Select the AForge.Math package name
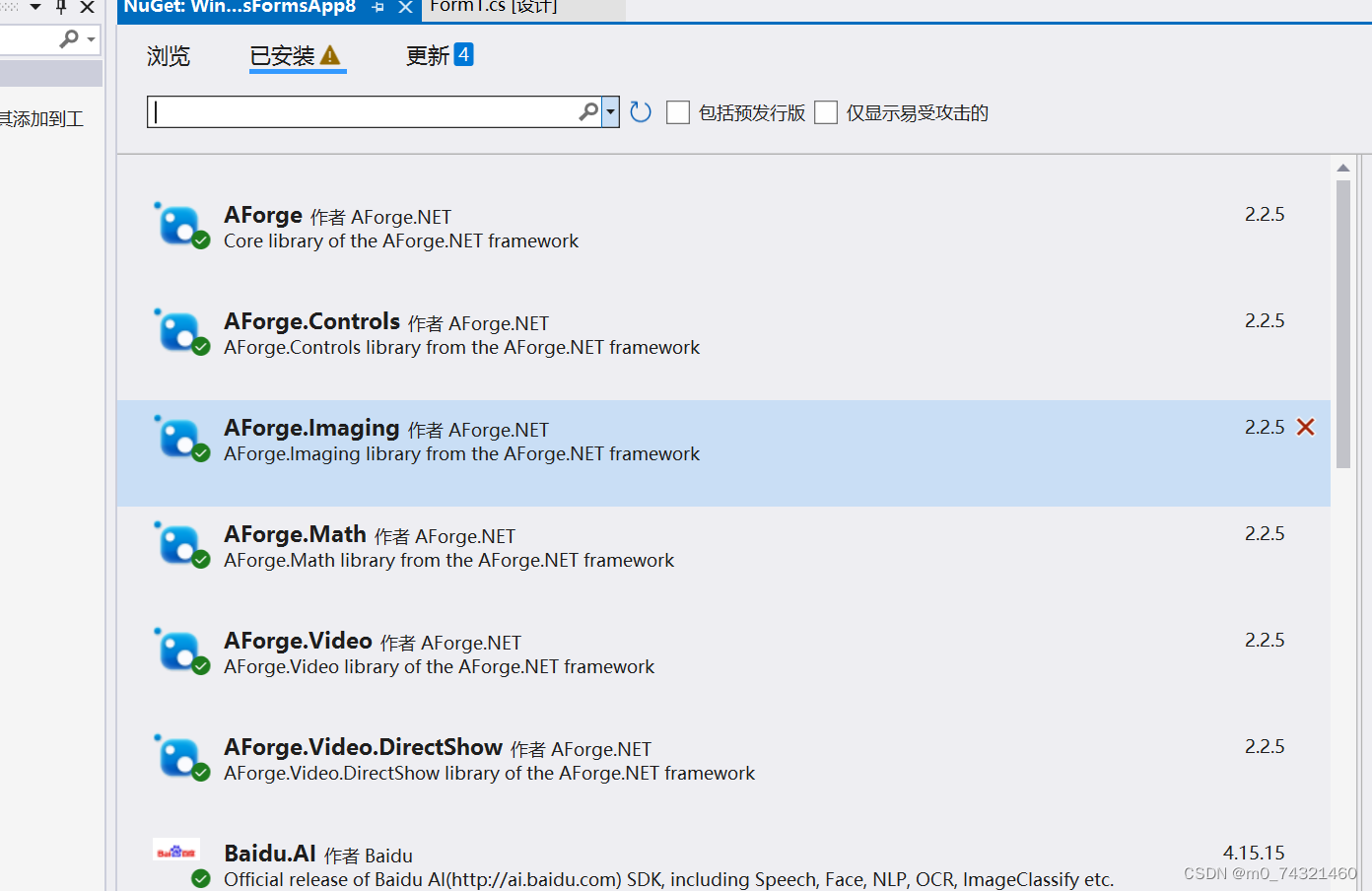The width and height of the screenshot is (1372, 891). [295, 534]
